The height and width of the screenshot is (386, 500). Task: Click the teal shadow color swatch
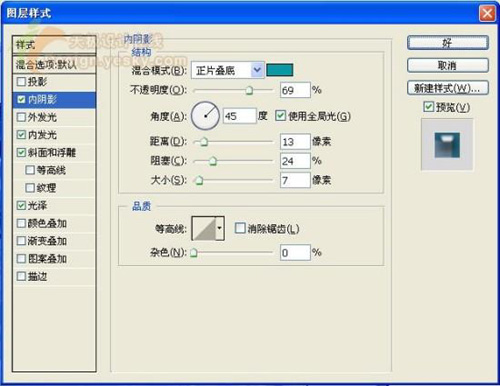click(x=280, y=70)
